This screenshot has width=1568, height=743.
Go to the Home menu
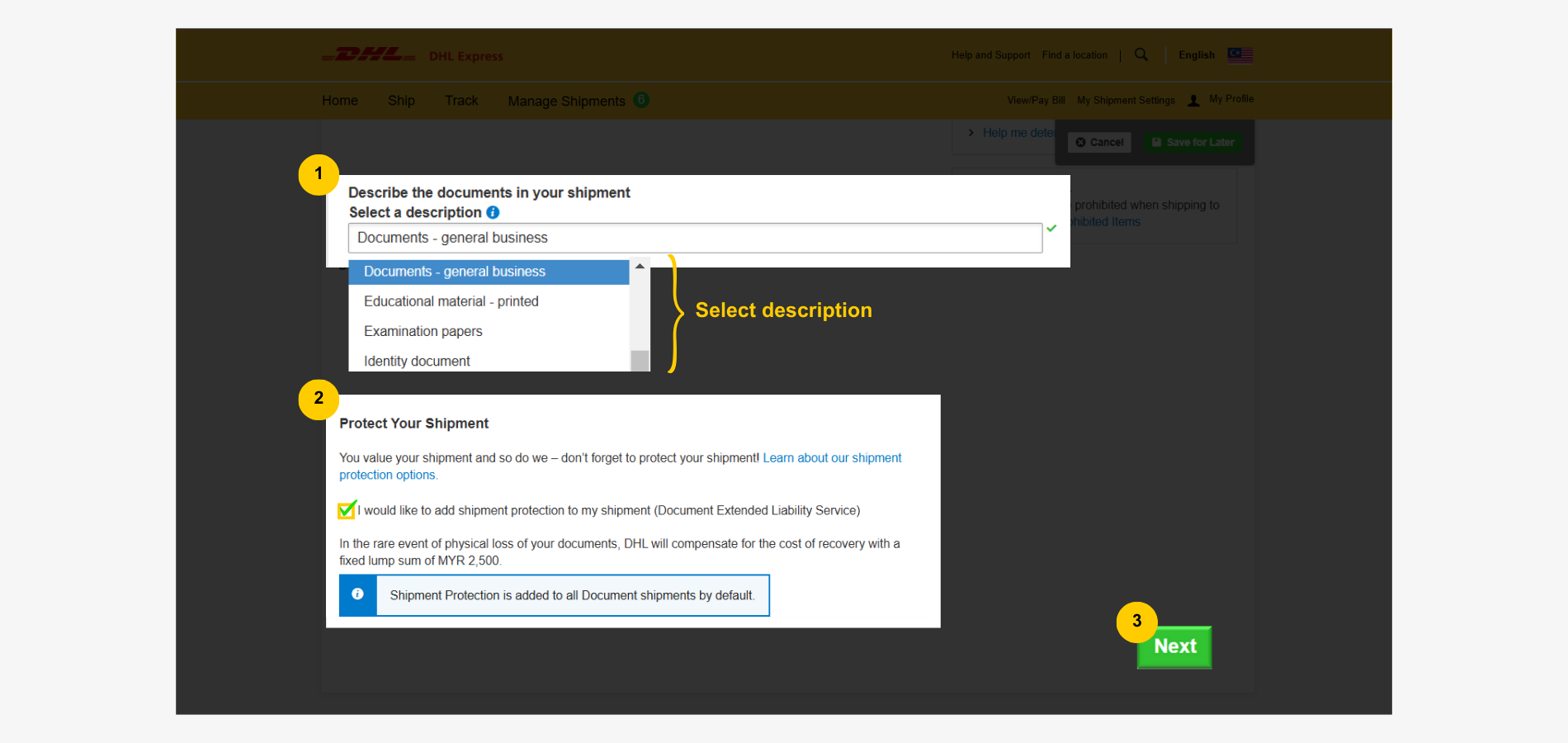(340, 100)
